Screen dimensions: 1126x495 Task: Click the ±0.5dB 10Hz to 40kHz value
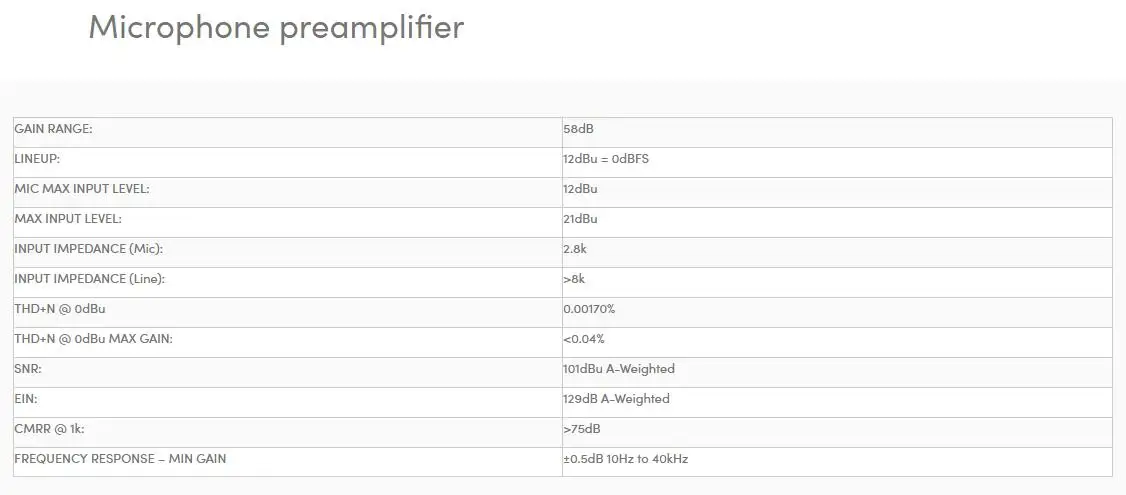pos(625,458)
